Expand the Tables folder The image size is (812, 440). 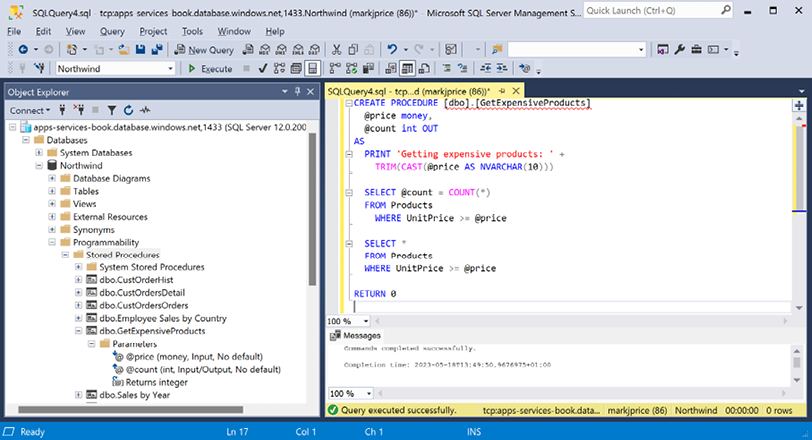click(x=52, y=191)
